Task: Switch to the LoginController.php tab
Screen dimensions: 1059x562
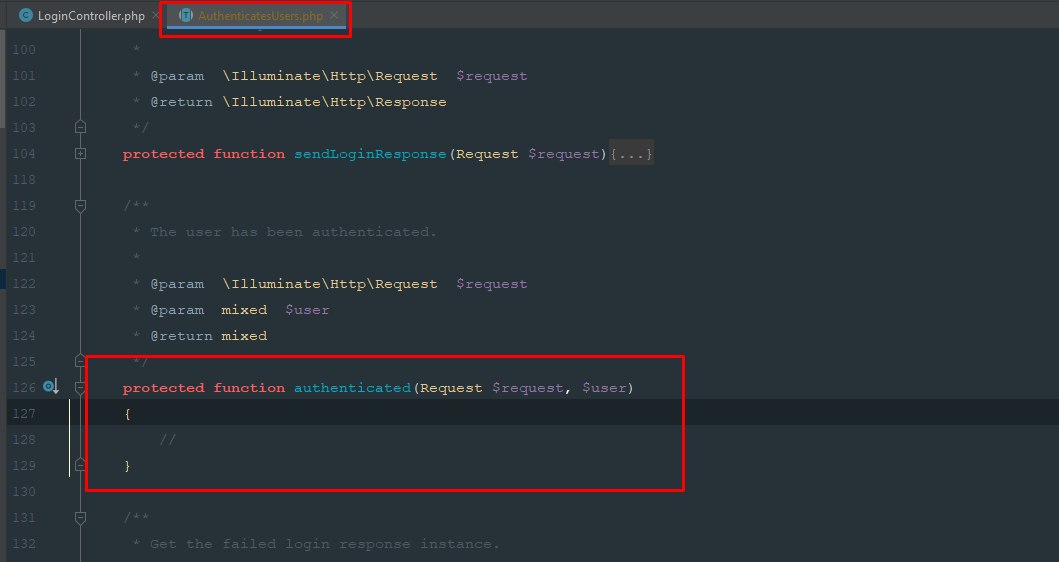Action: click(x=91, y=16)
